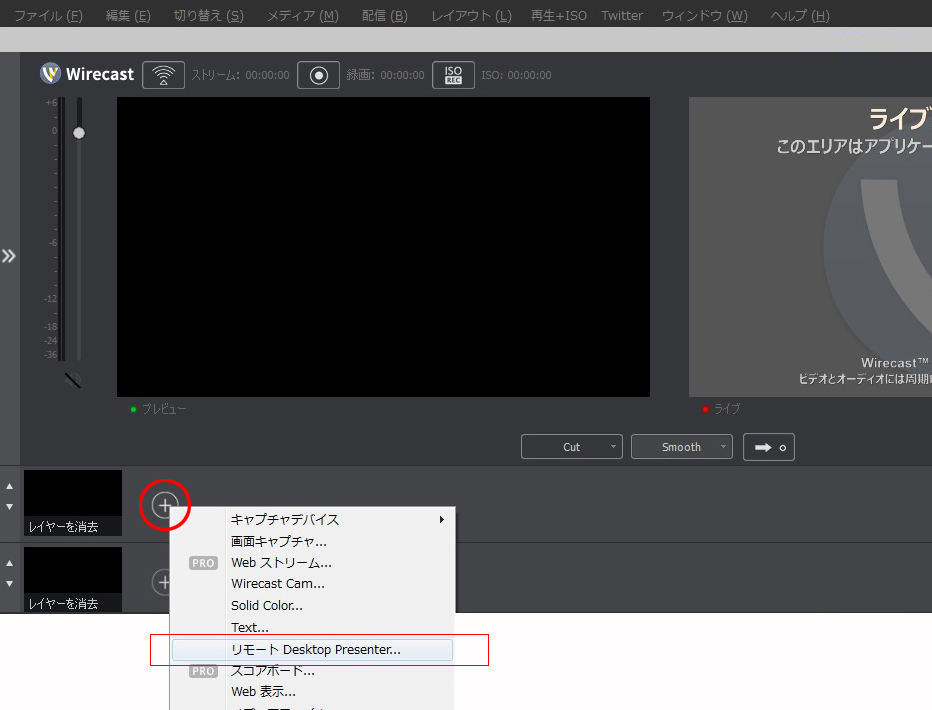
Task: Click the black preview video area
Action: point(383,247)
